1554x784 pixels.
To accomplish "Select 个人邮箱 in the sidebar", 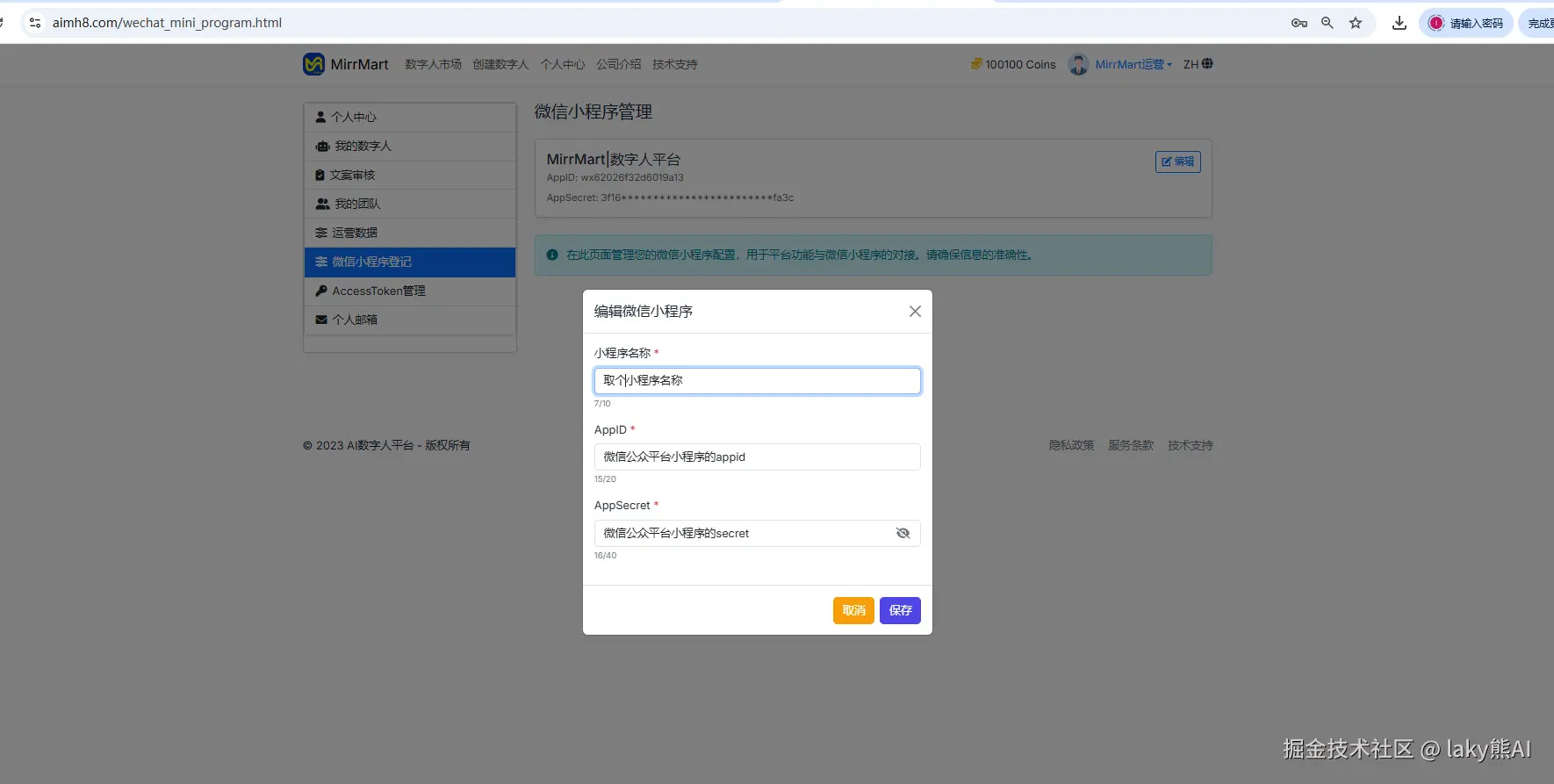I will point(410,320).
